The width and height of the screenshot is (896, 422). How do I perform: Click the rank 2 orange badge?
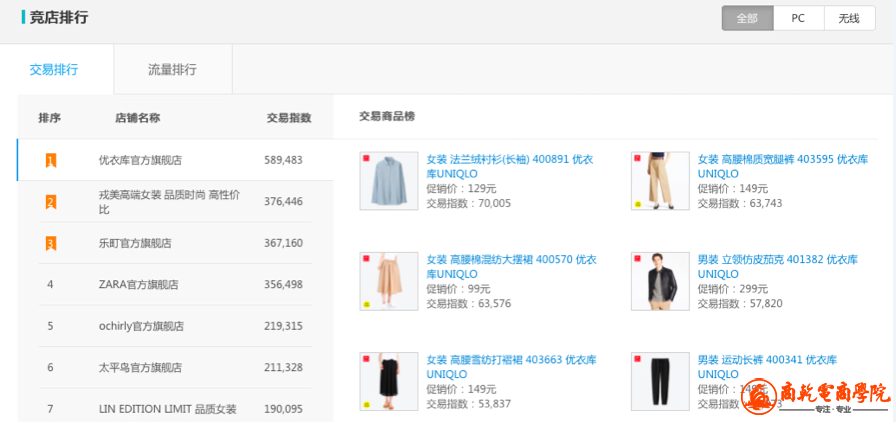click(51, 202)
